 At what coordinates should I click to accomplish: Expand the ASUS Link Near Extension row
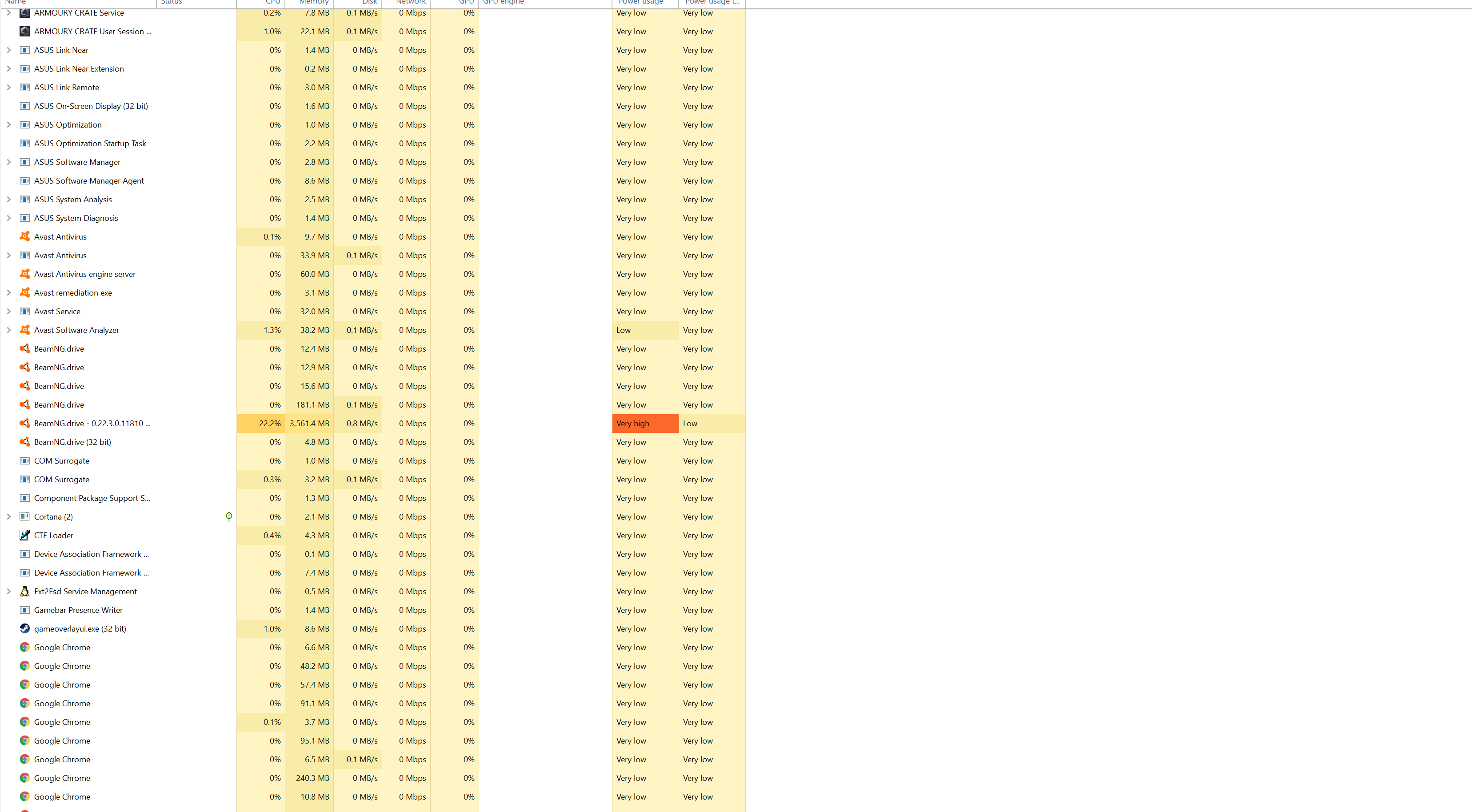pyautogui.click(x=8, y=68)
